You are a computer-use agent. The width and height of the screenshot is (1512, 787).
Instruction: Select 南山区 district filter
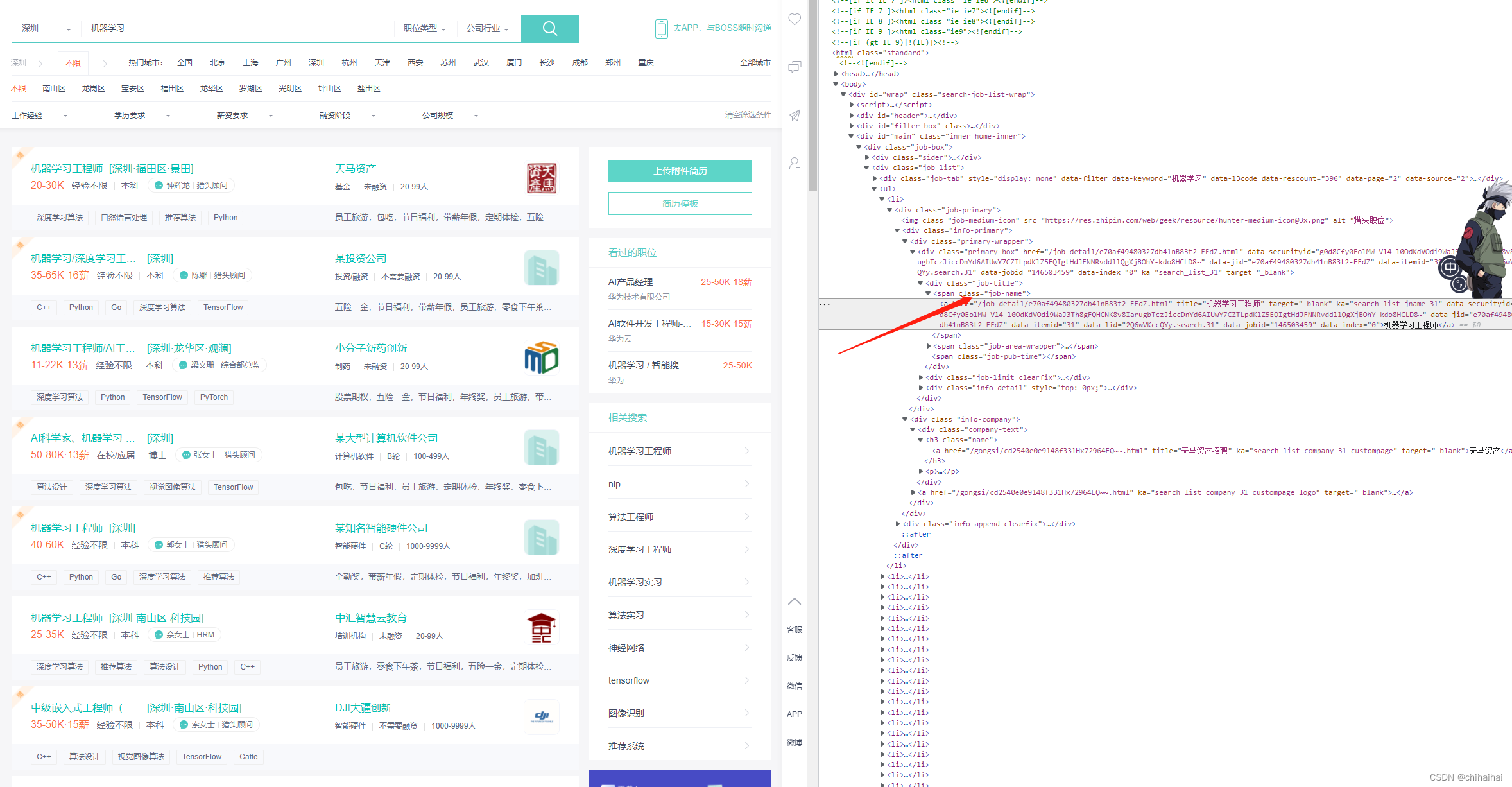point(54,89)
